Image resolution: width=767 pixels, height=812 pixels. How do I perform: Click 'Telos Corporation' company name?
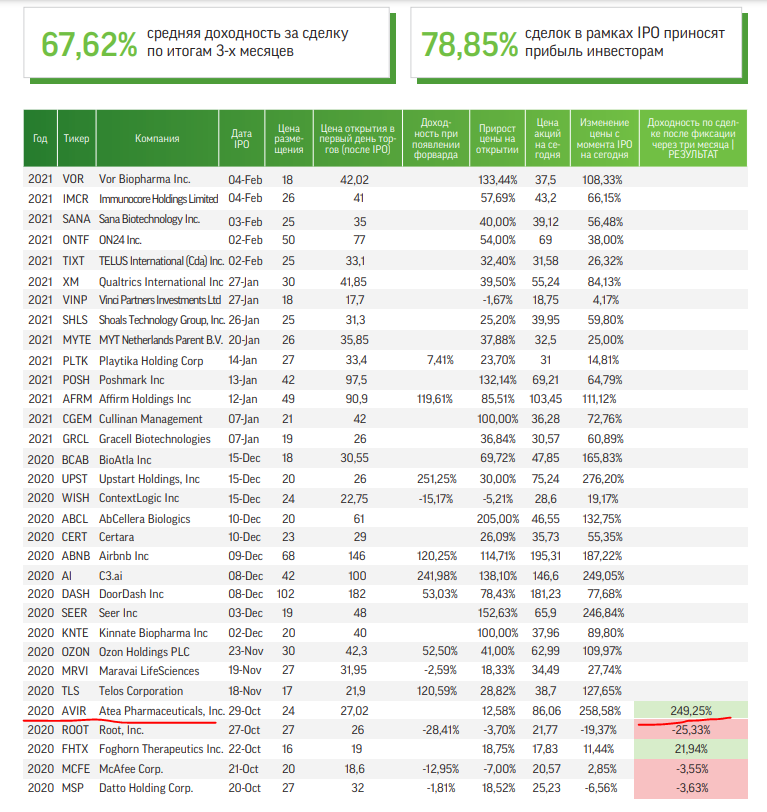pos(141,691)
